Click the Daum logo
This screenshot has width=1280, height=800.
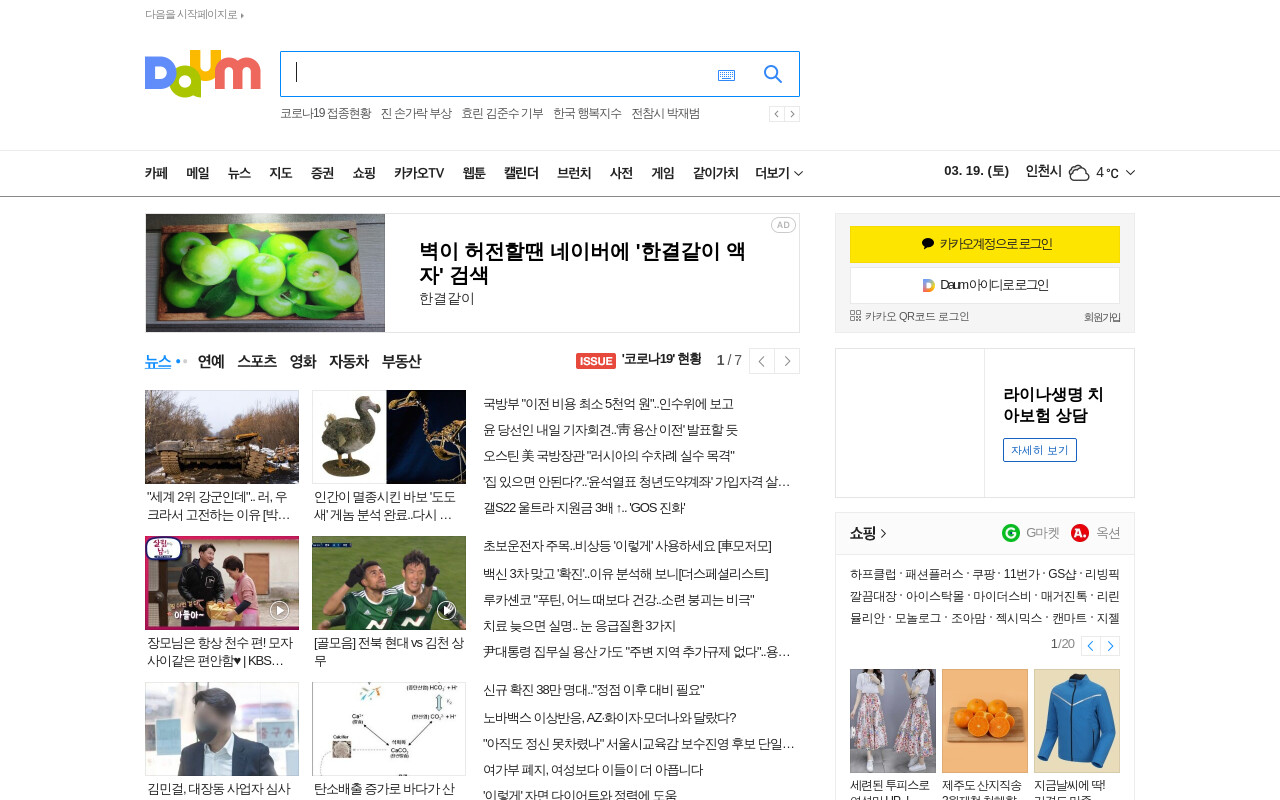coord(203,74)
